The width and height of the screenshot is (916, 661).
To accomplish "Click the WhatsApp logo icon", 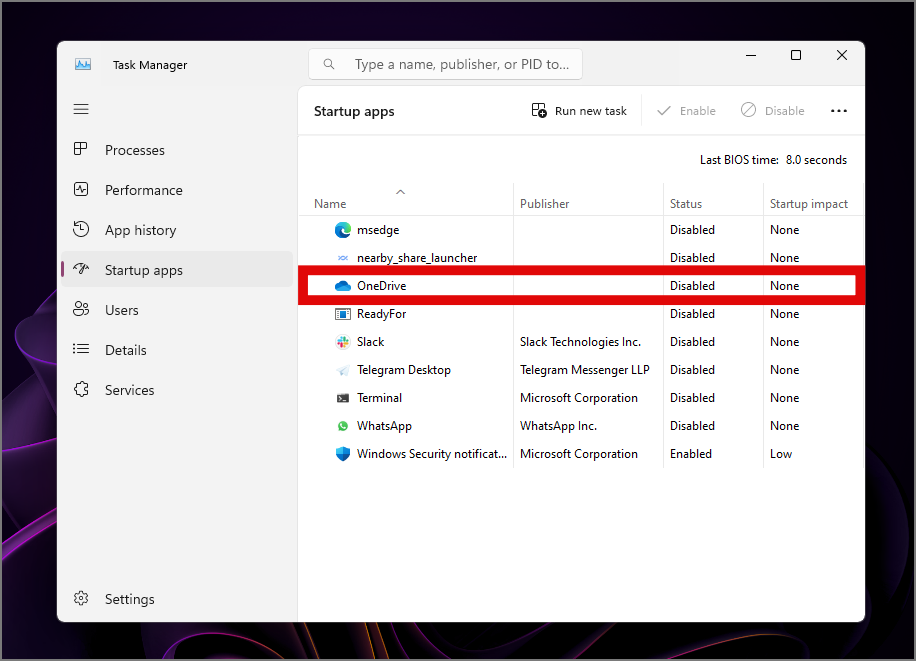I will pos(342,426).
